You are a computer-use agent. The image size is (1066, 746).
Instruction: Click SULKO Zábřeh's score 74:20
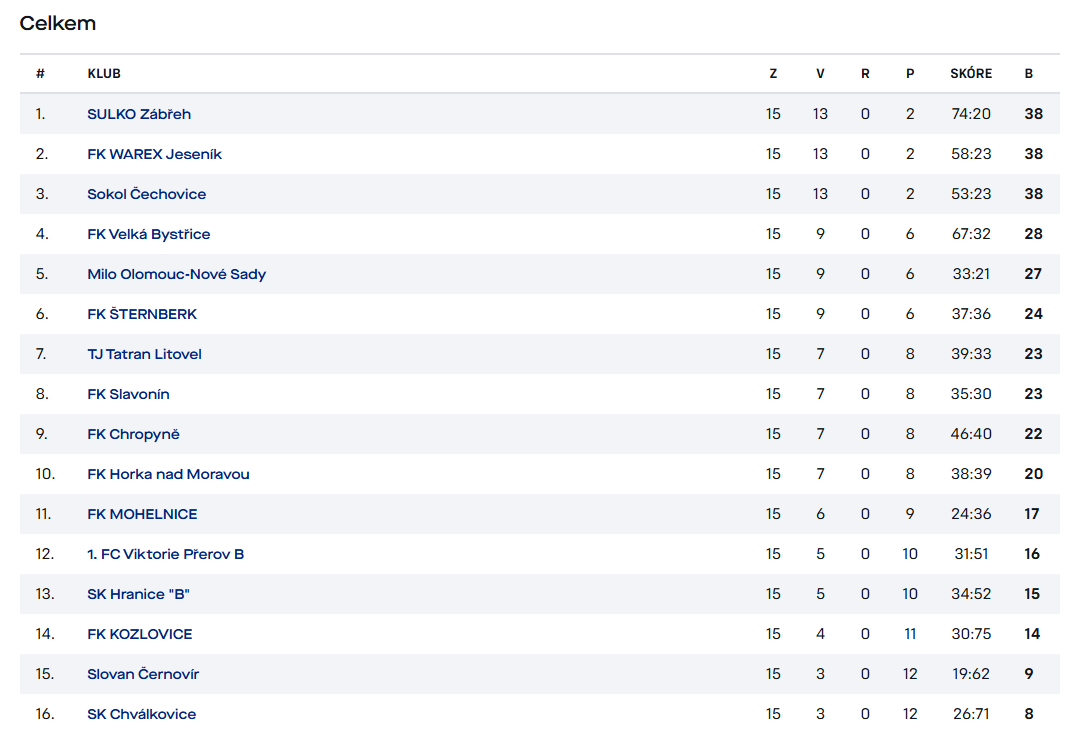pyautogui.click(x=971, y=114)
